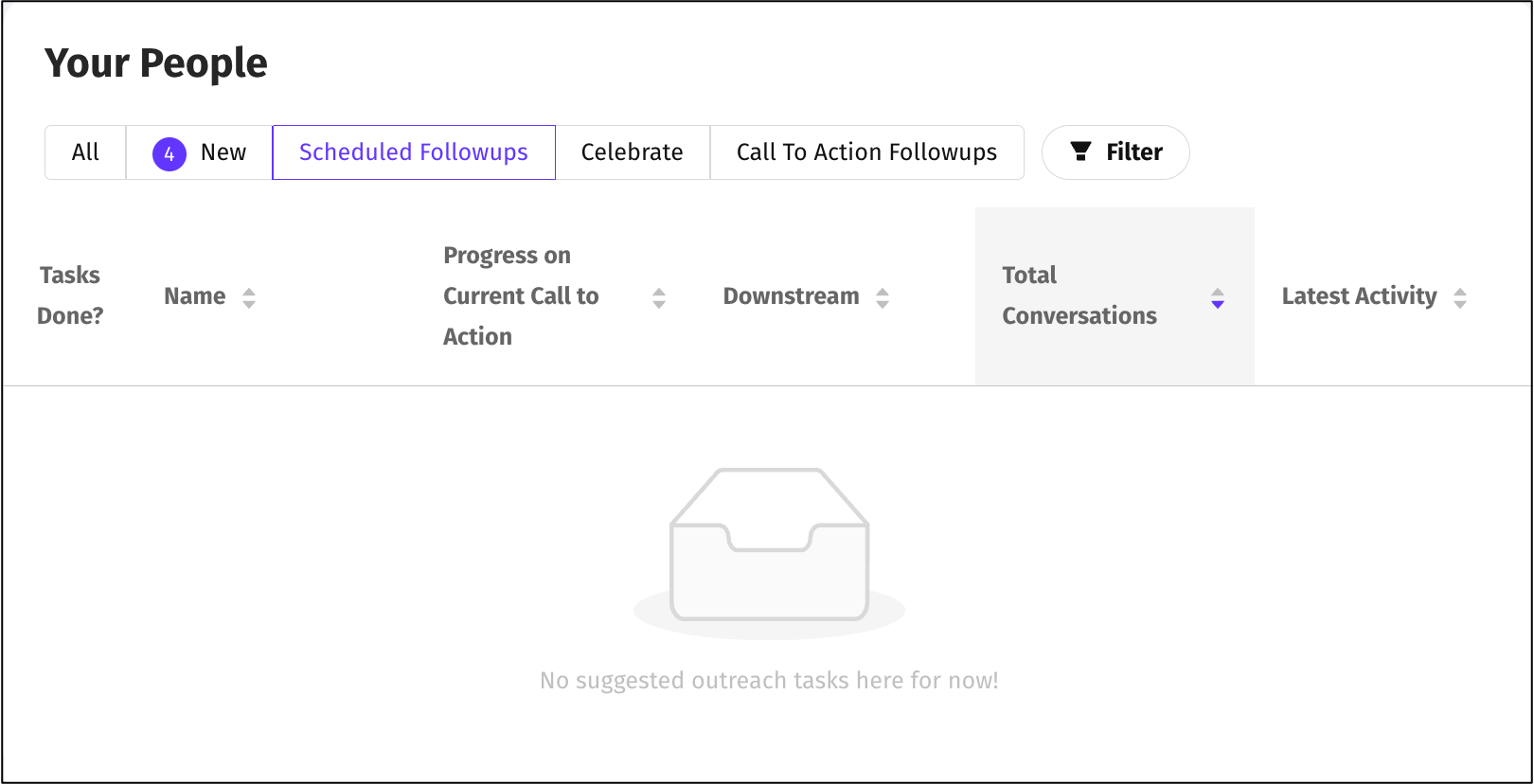Click sort arrows for Progress on Current Call

tap(659, 297)
